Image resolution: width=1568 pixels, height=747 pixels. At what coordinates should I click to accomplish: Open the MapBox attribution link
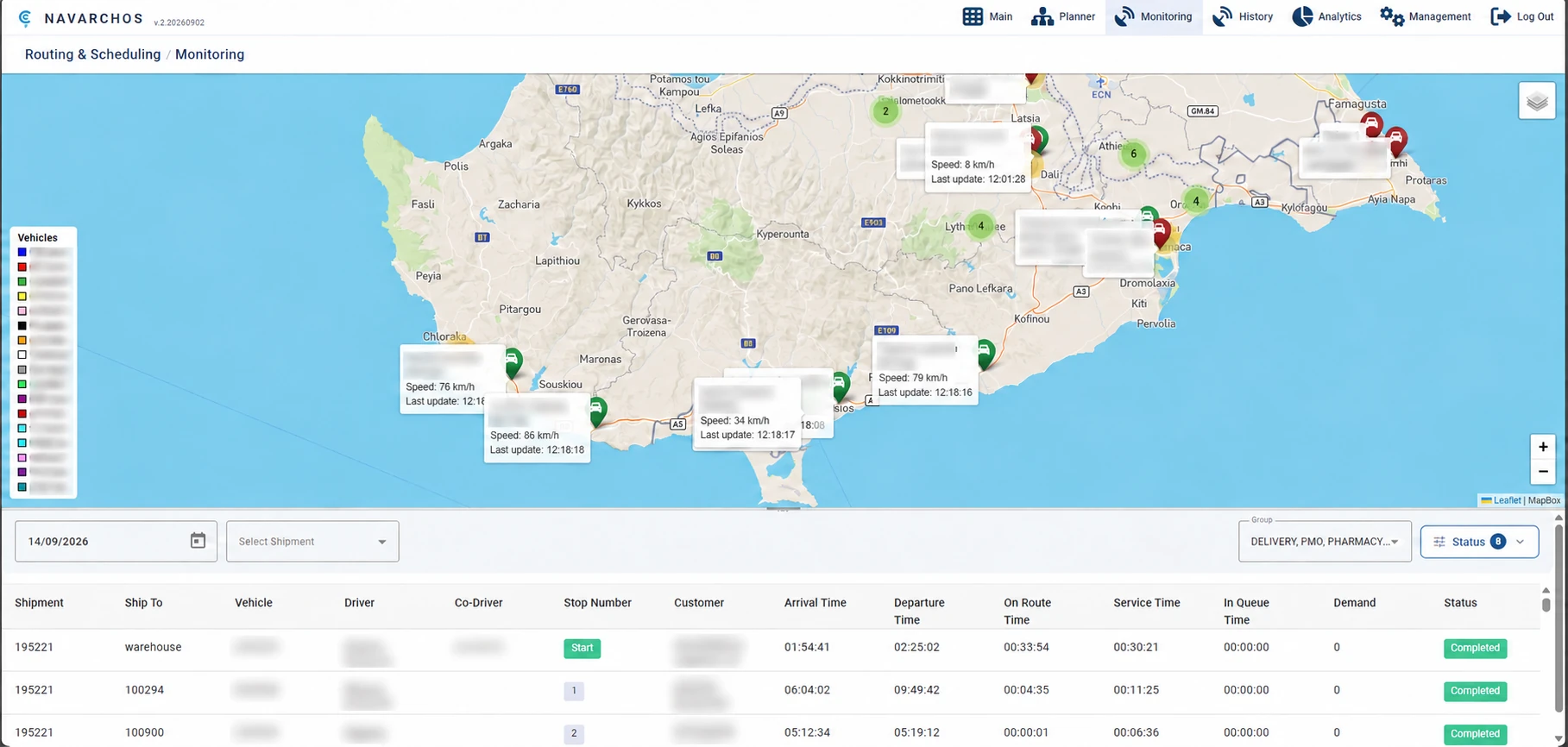pyautogui.click(x=1544, y=500)
